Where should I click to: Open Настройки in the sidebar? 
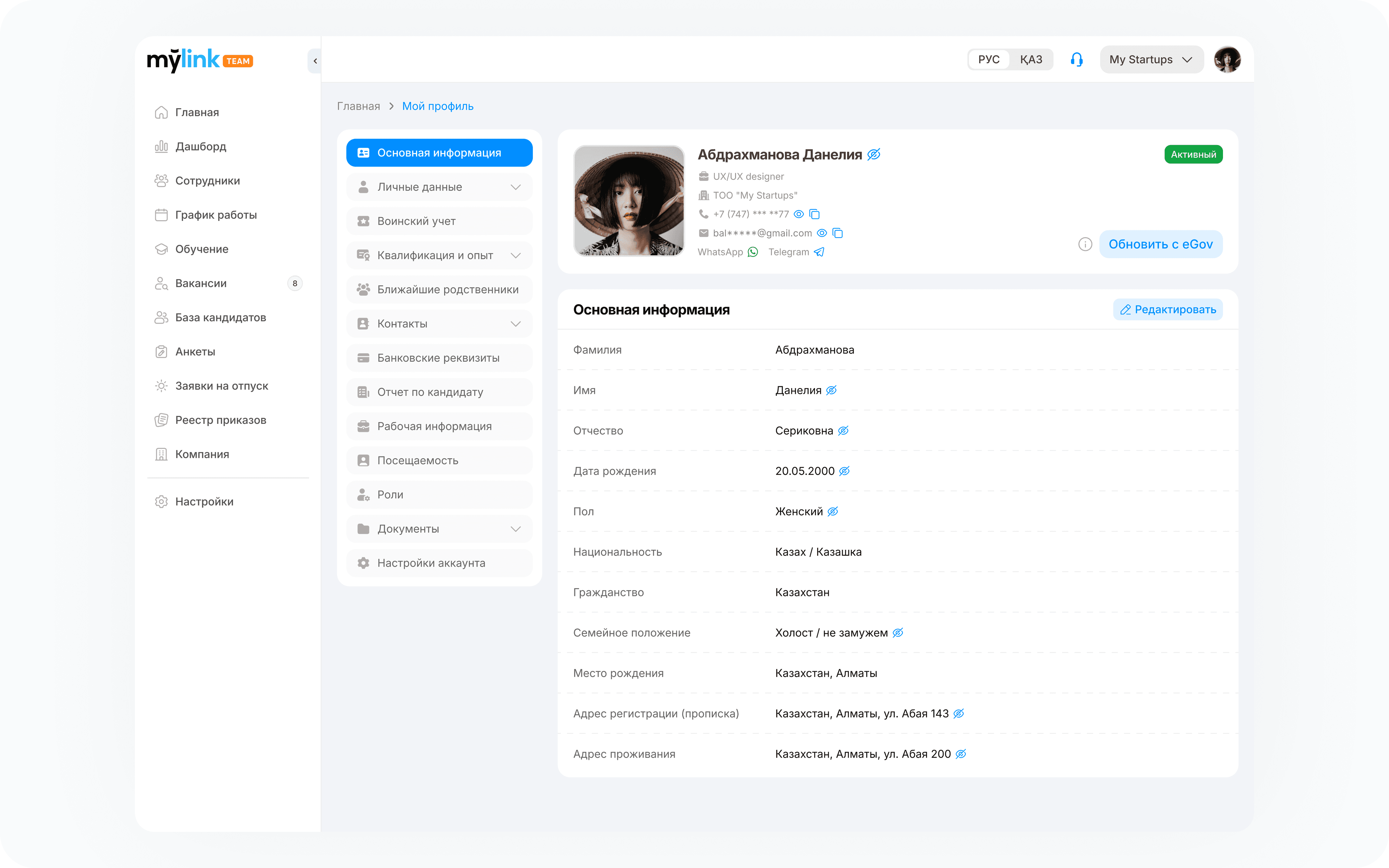click(x=229, y=502)
